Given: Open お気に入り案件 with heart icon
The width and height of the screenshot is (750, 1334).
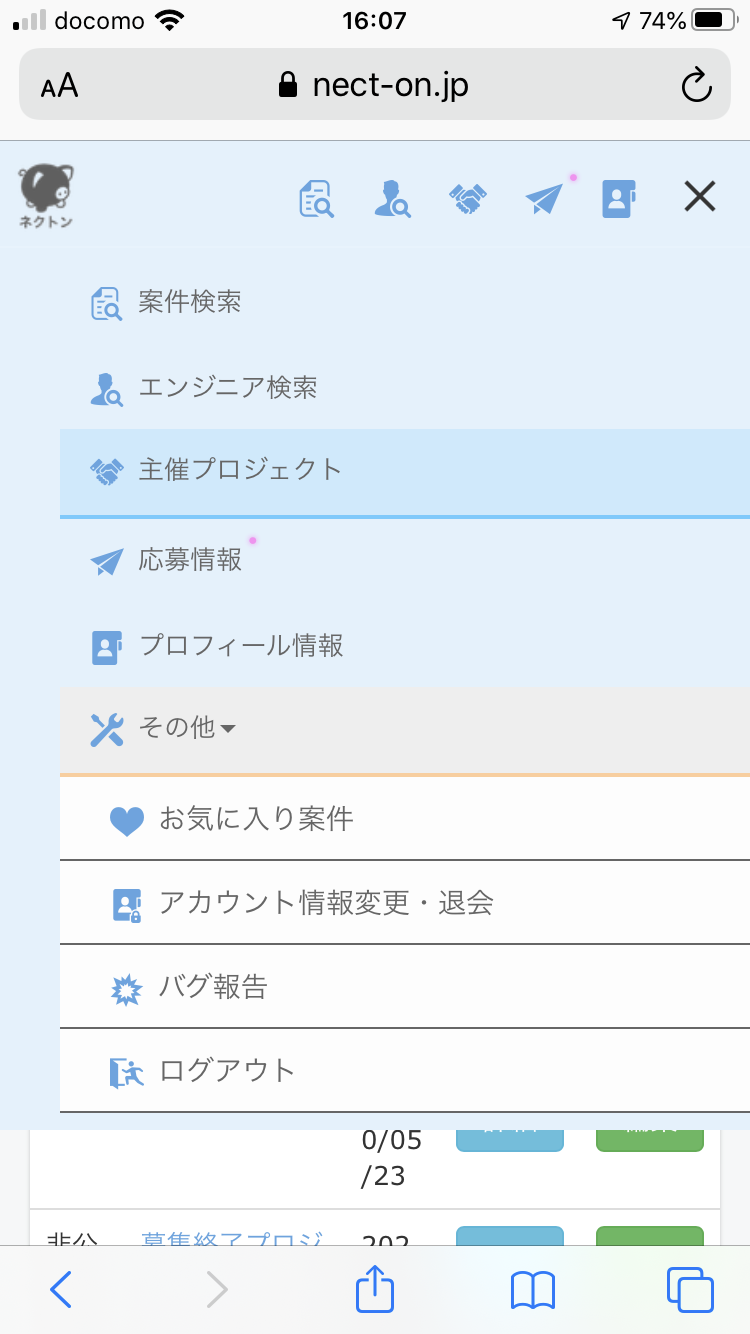Looking at the screenshot, I should [x=405, y=819].
